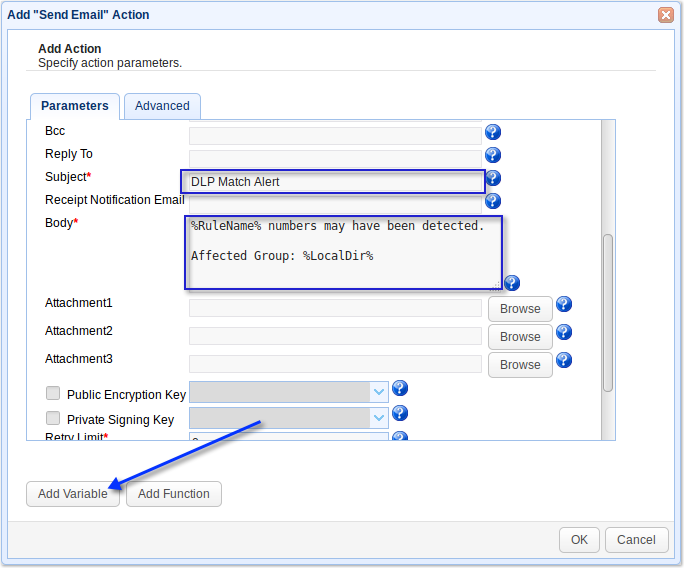
Task: Click inside the Subject input field
Action: pyautogui.click(x=332, y=181)
